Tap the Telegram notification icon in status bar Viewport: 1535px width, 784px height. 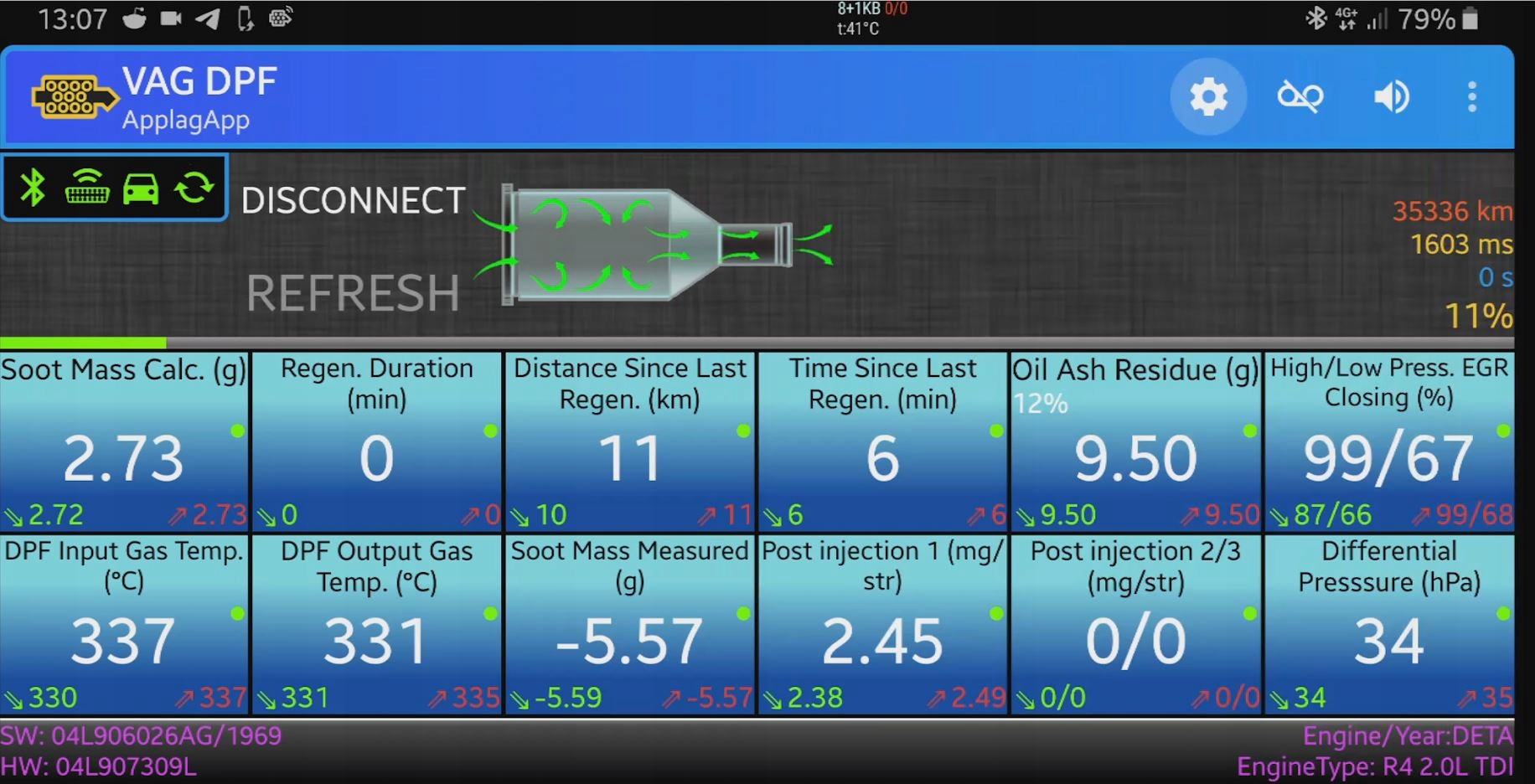pyautogui.click(x=208, y=18)
